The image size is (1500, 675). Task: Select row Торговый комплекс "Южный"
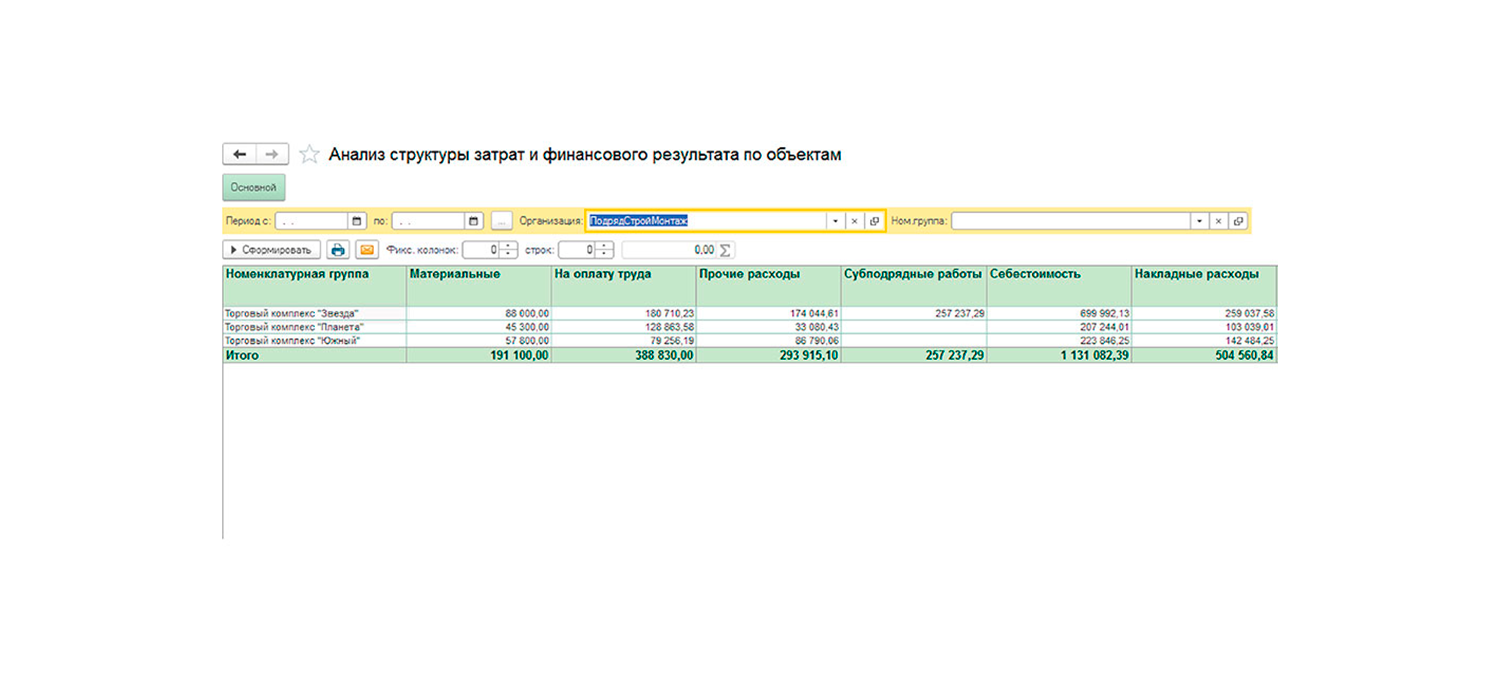(x=314, y=341)
